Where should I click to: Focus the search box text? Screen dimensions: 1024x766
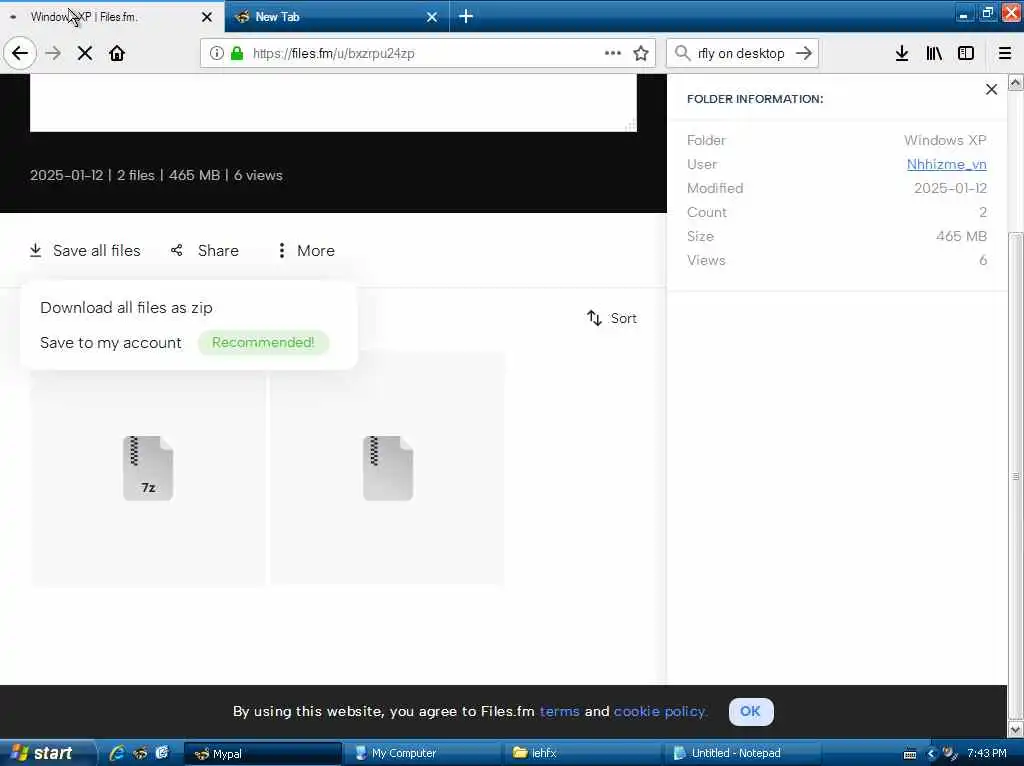click(741, 53)
